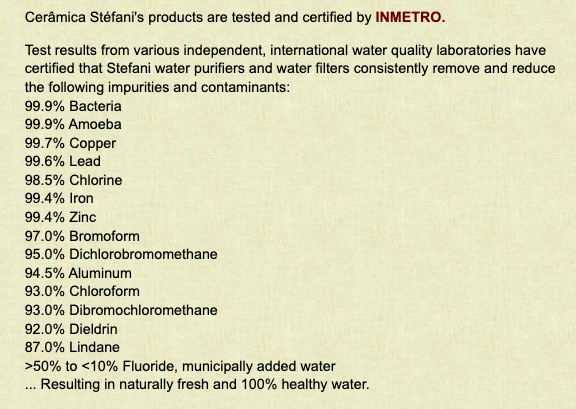Click the 99.6% Lead entry
The height and width of the screenshot is (409, 576).
tap(63, 161)
